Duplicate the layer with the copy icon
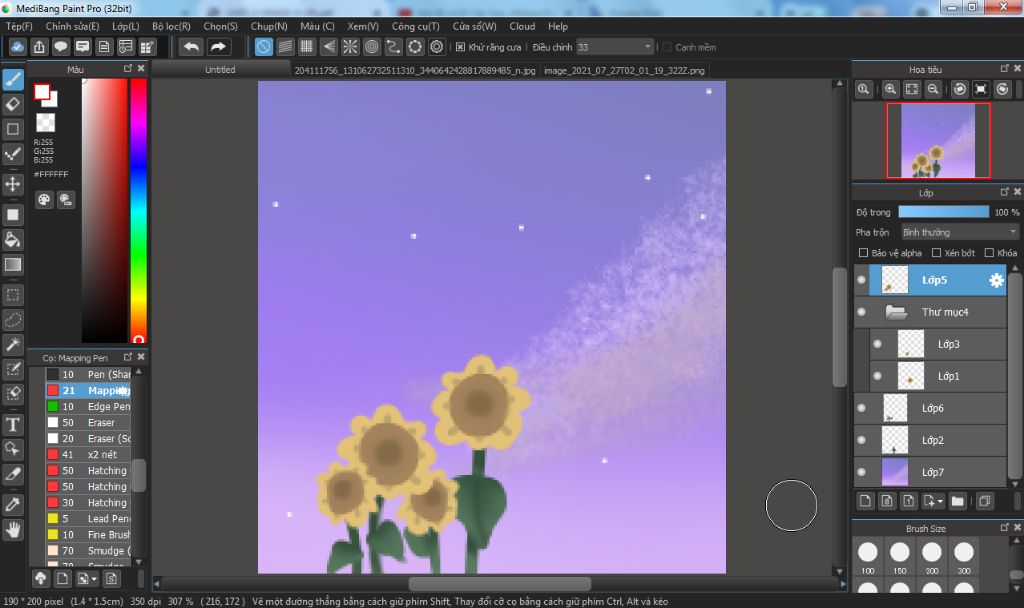This screenshot has width=1024, height=608. 984,501
